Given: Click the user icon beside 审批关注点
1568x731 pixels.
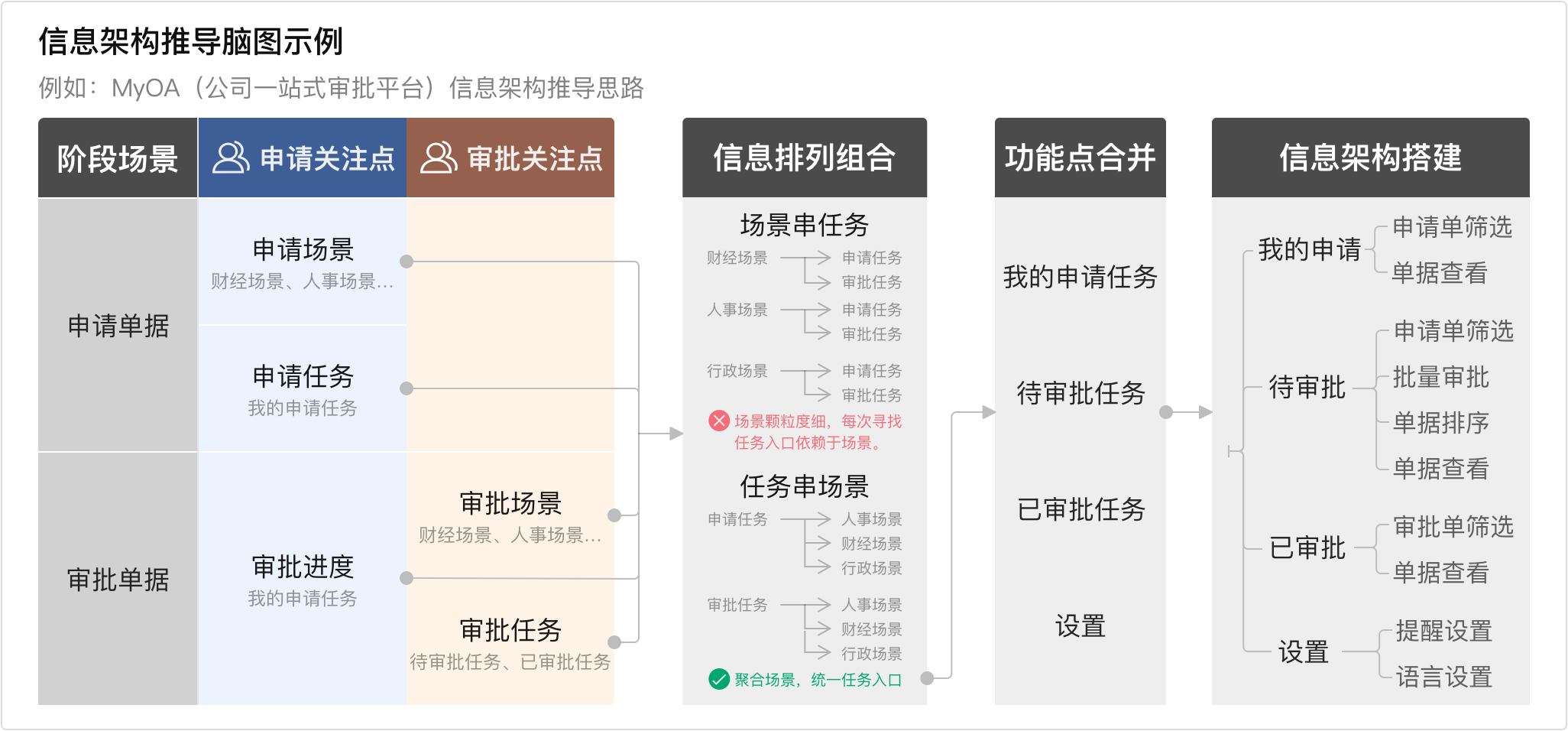Looking at the screenshot, I should point(439,158).
